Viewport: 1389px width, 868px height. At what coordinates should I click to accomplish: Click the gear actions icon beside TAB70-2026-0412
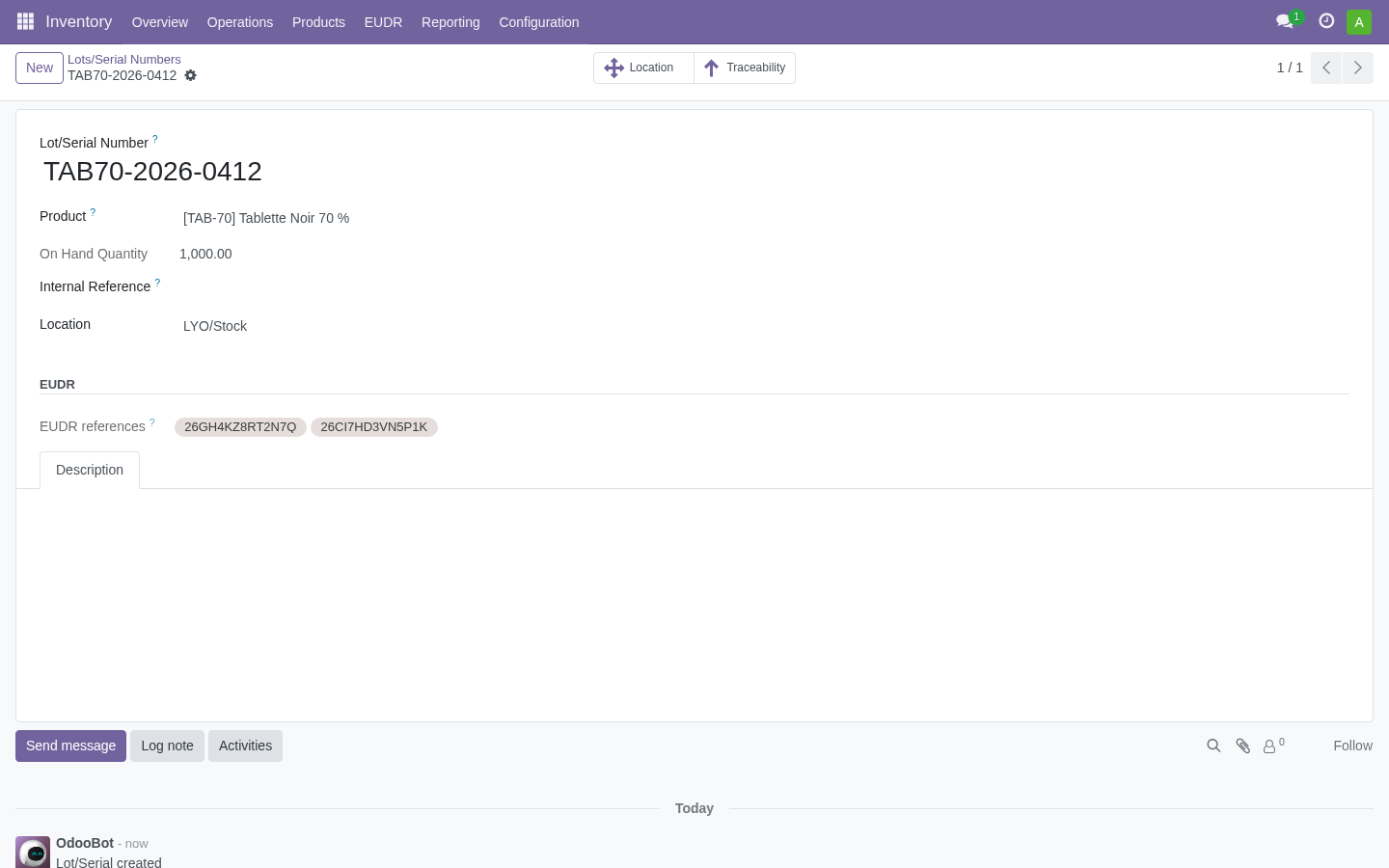click(191, 75)
